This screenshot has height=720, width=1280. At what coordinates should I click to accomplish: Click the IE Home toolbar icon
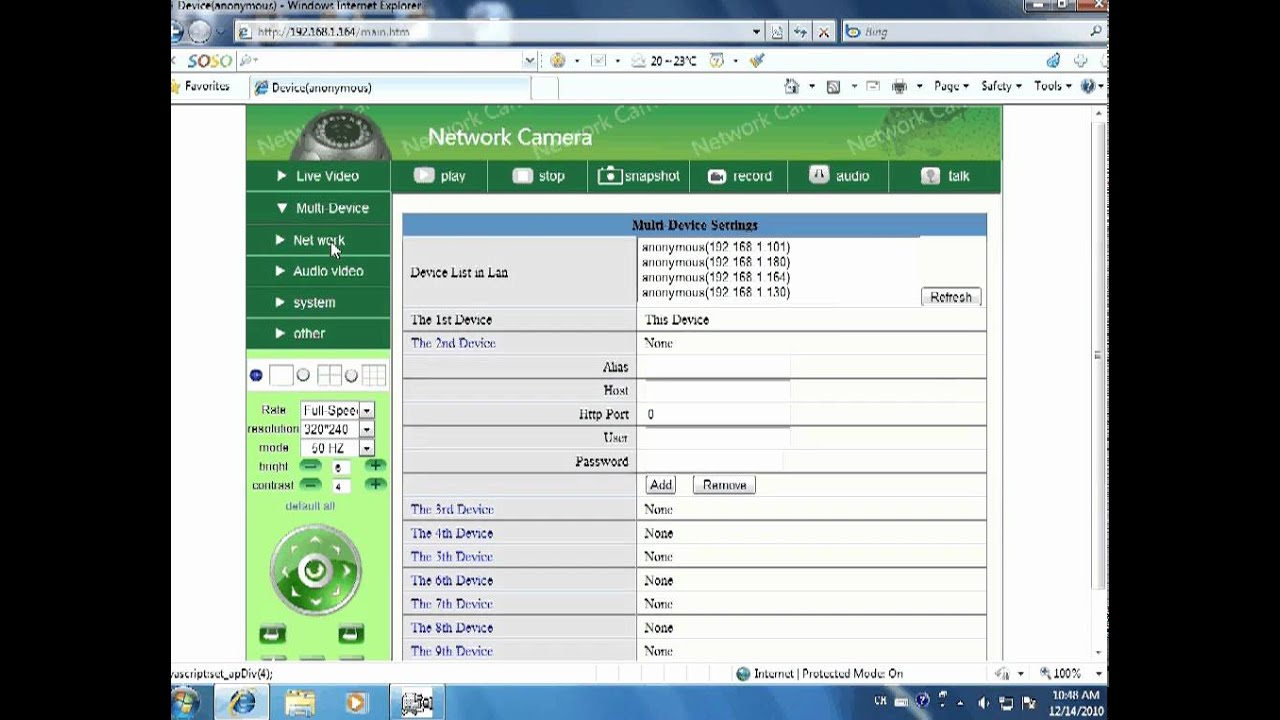tap(792, 86)
